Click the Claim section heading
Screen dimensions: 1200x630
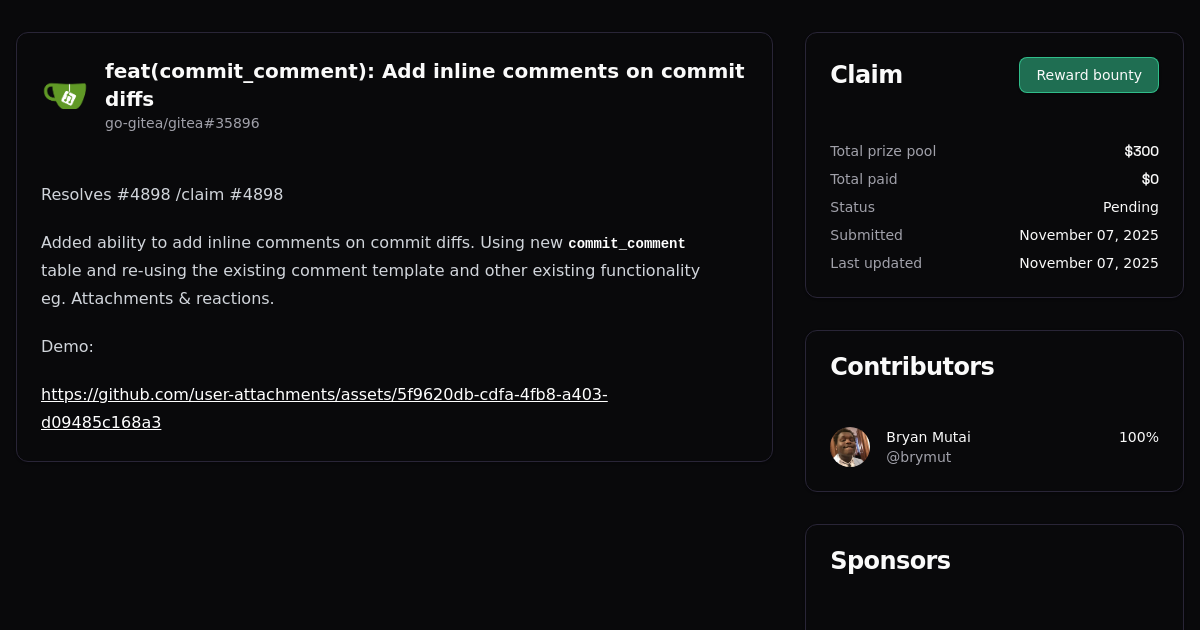tap(866, 74)
